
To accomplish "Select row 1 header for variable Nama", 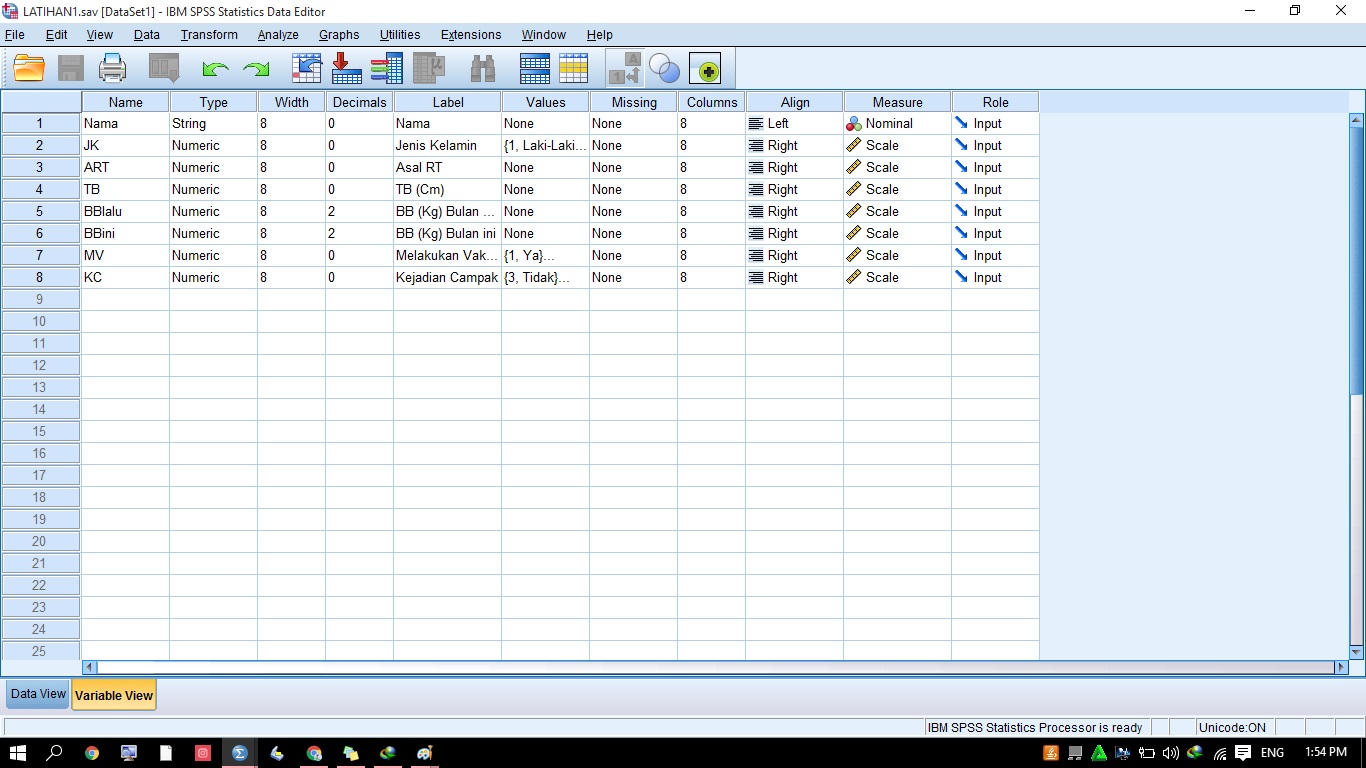I will (41, 124).
